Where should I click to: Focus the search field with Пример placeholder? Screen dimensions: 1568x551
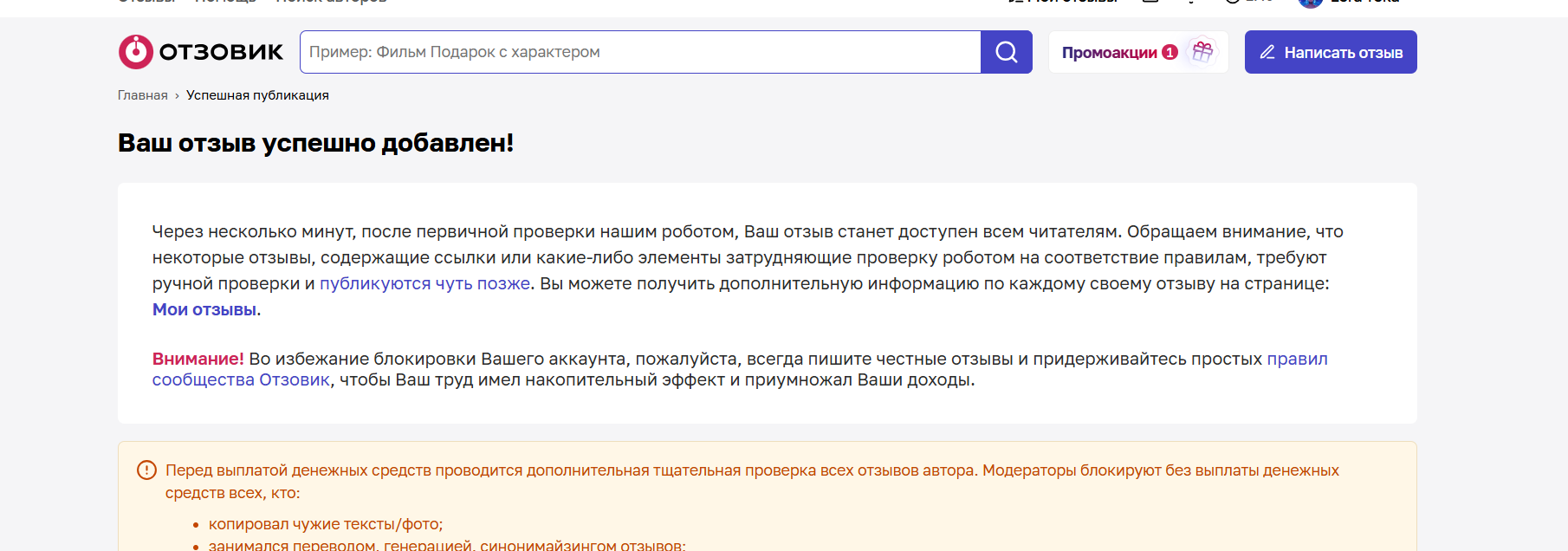[x=640, y=52]
